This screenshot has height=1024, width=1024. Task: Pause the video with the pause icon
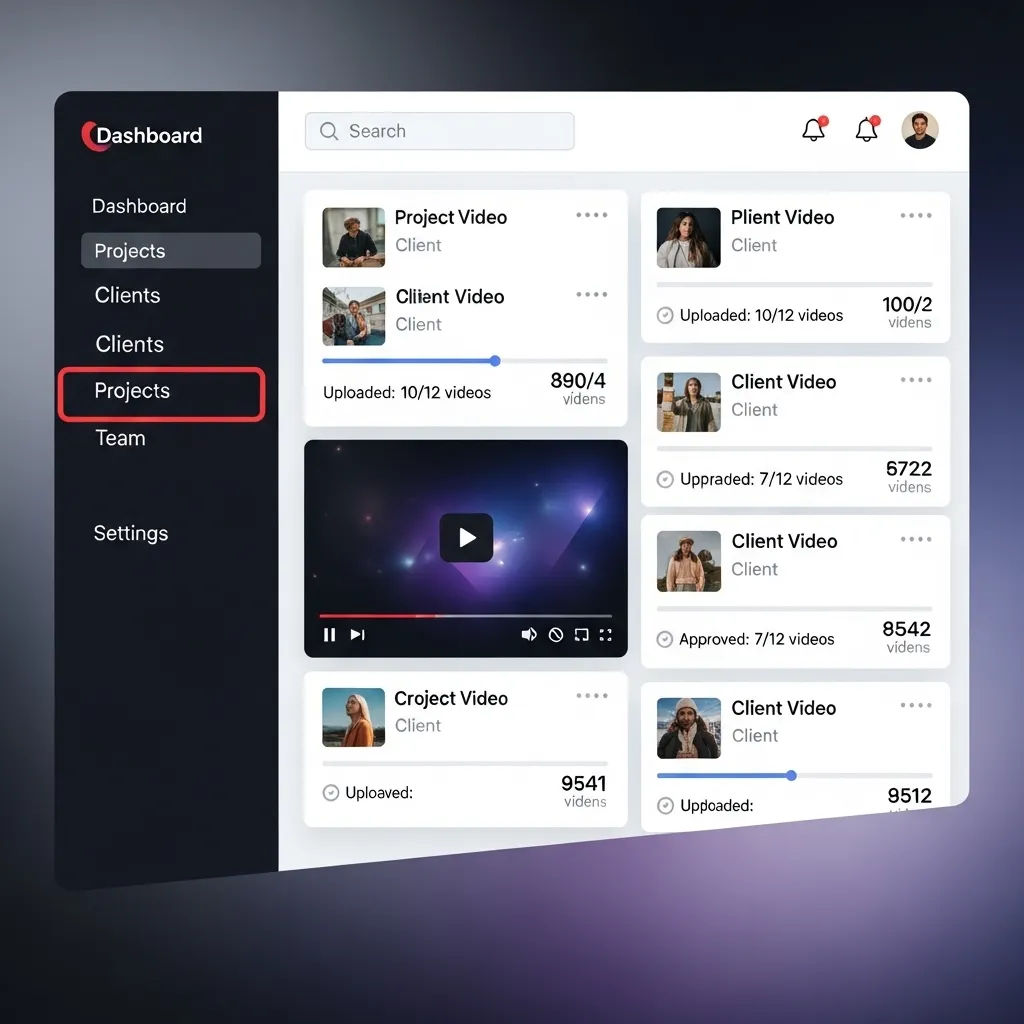(329, 635)
